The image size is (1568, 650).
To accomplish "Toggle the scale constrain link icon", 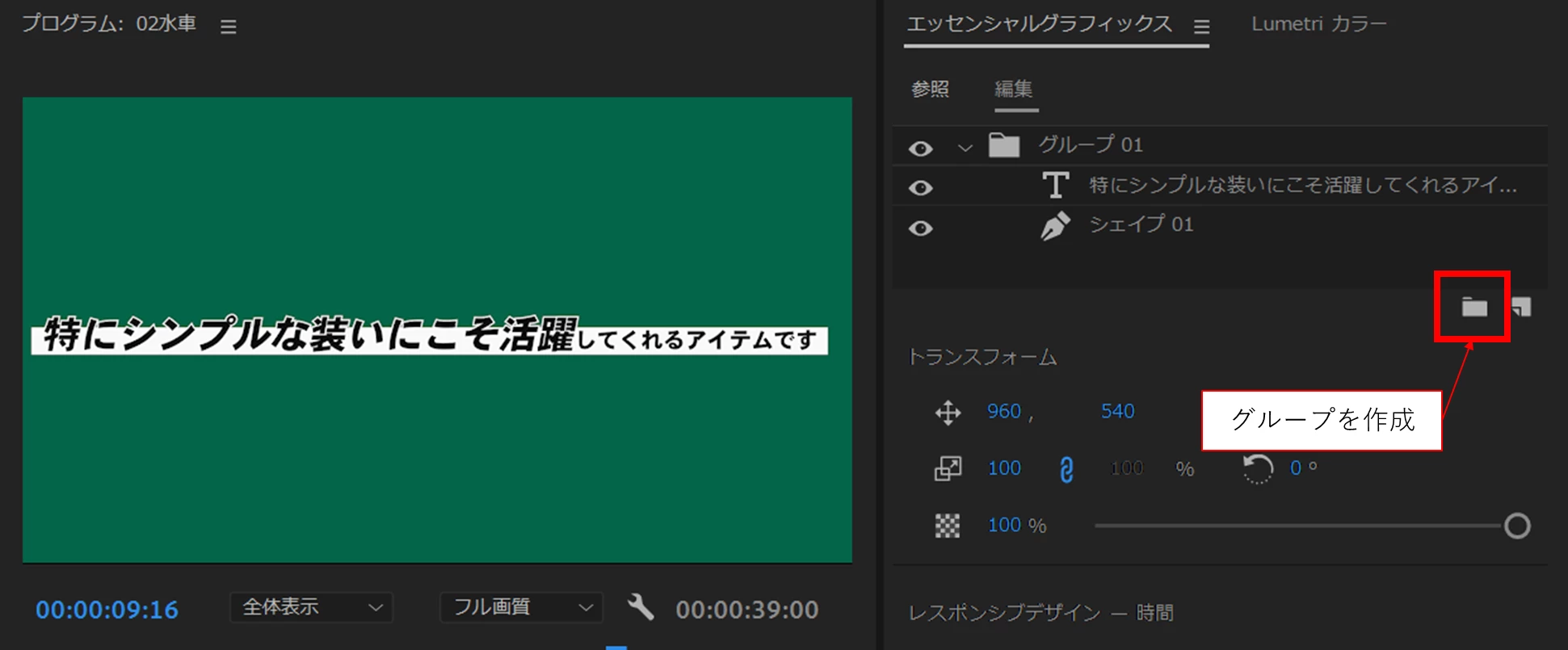I will pos(1066,469).
